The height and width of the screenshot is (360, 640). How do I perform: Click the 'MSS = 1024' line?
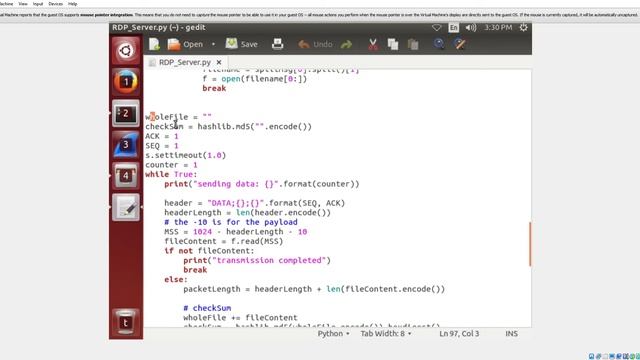point(236,232)
